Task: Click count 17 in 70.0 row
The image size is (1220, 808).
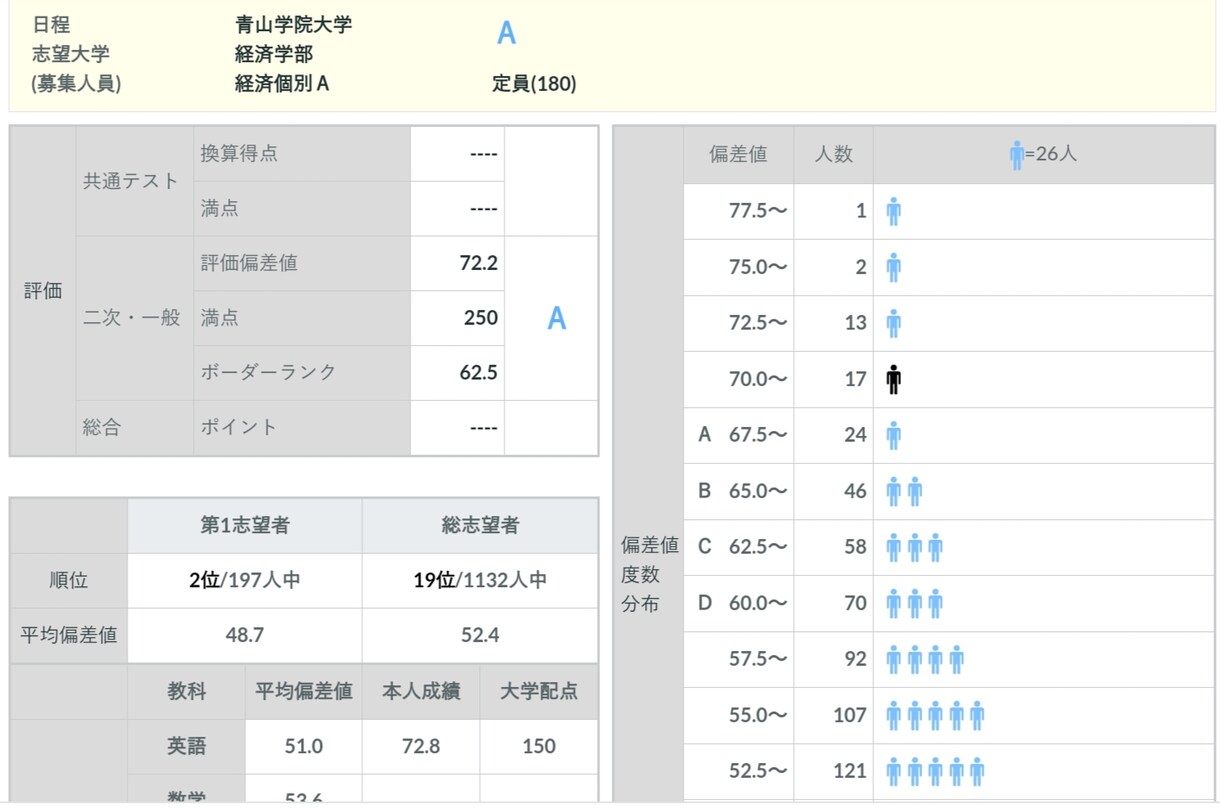Action: pyautogui.click(x=855, y=380)
